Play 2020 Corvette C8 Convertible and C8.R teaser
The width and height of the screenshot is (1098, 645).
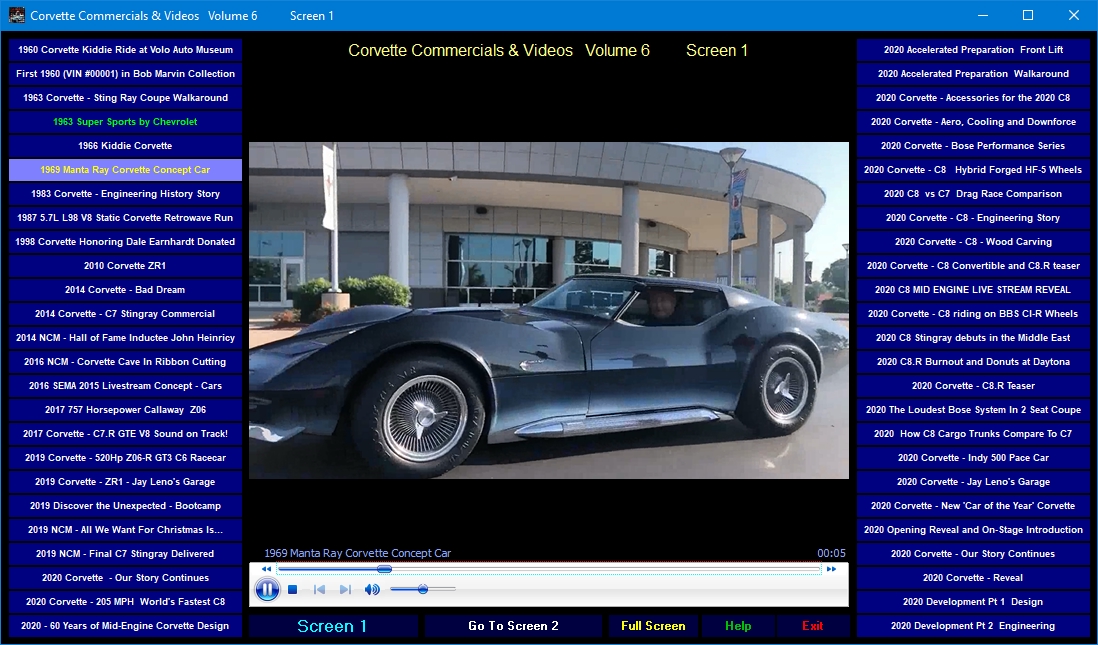tap(973, 265)
